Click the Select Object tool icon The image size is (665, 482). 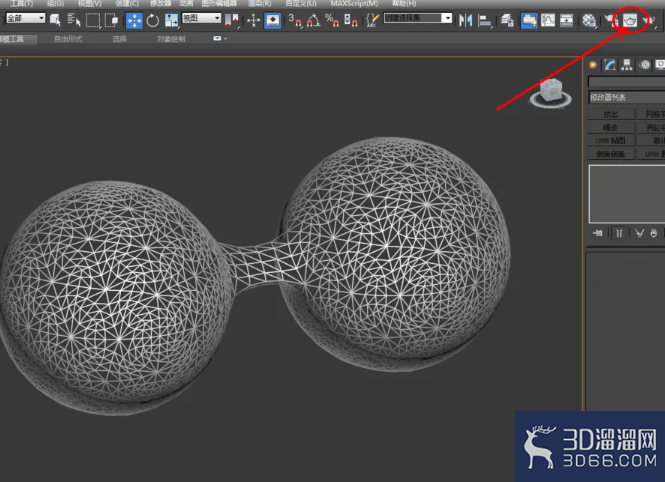click(x=55, y=20)
